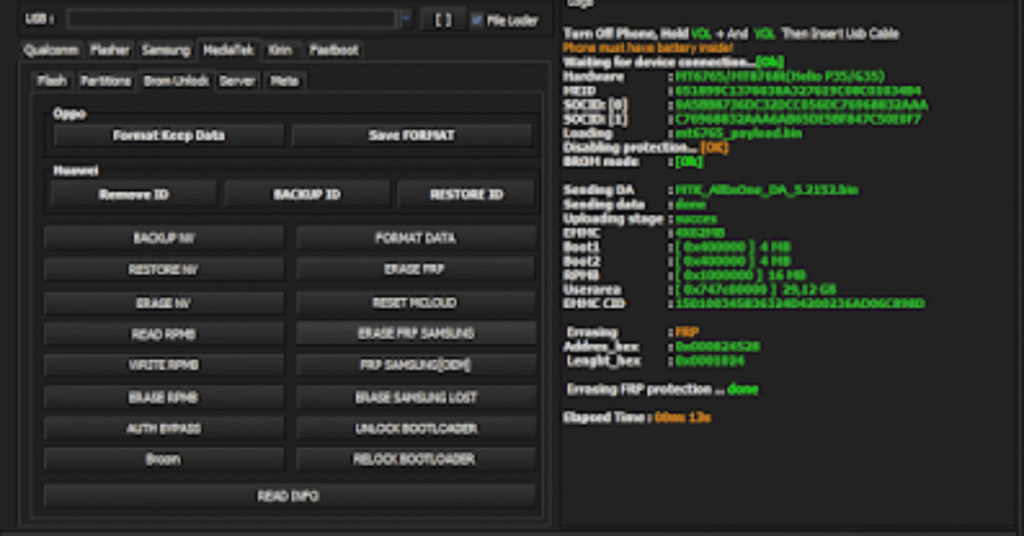This screenshot has height=536, width=1024.
Task: Click the 'Sending DA' log line
Action: [711, 190]
